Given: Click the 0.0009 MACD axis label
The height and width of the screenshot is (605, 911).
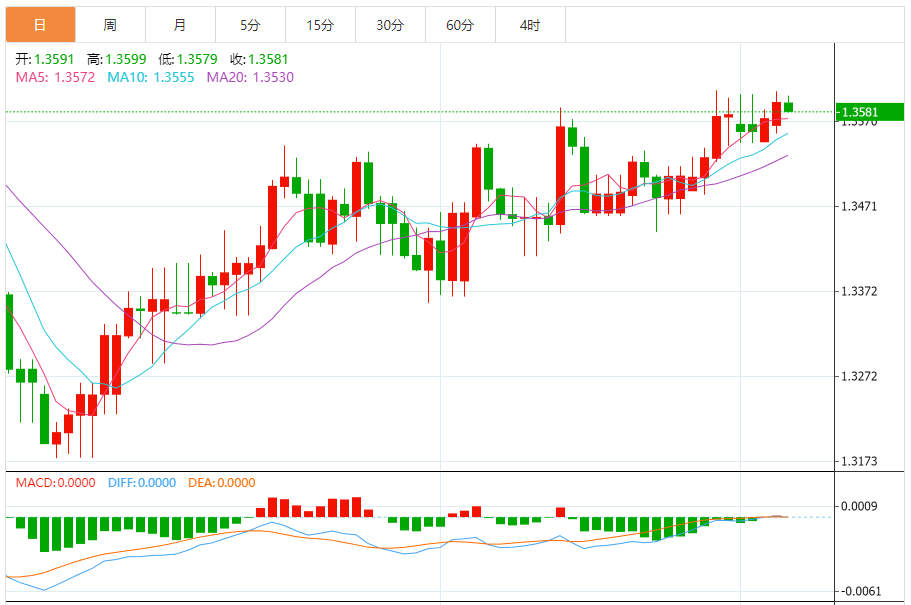Looking at the screenshot, I should pos(859,506).
